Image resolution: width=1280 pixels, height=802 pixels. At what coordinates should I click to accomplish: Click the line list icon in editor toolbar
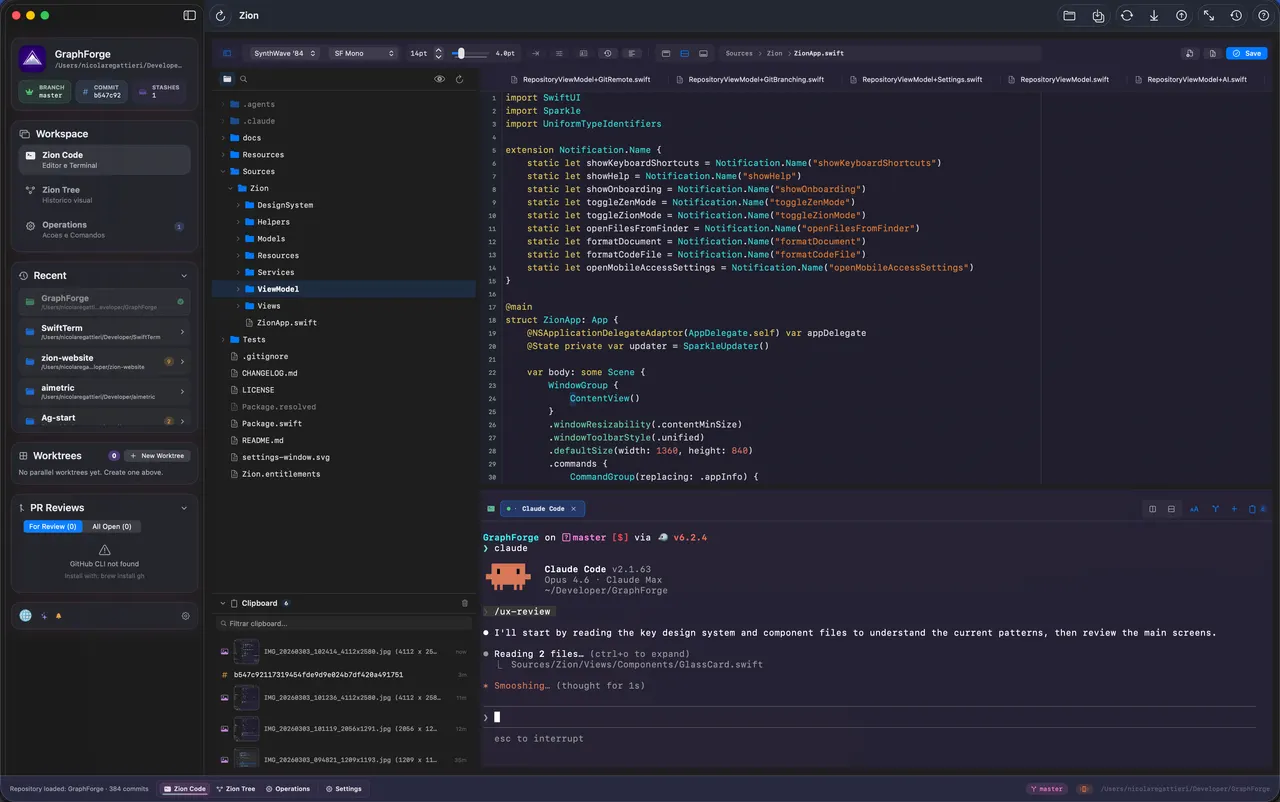[559, 53]
